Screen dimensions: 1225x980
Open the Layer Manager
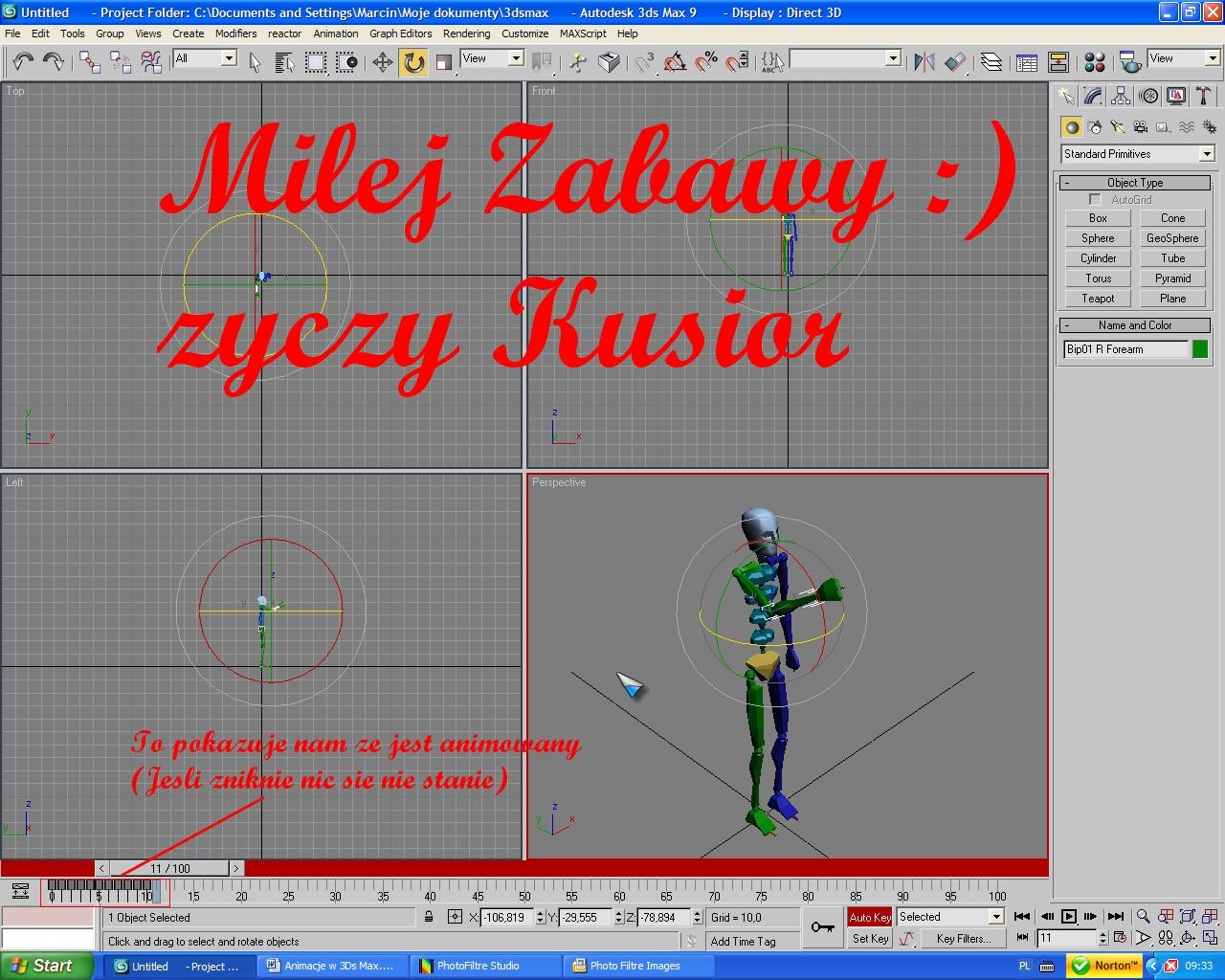pos(991,62)
